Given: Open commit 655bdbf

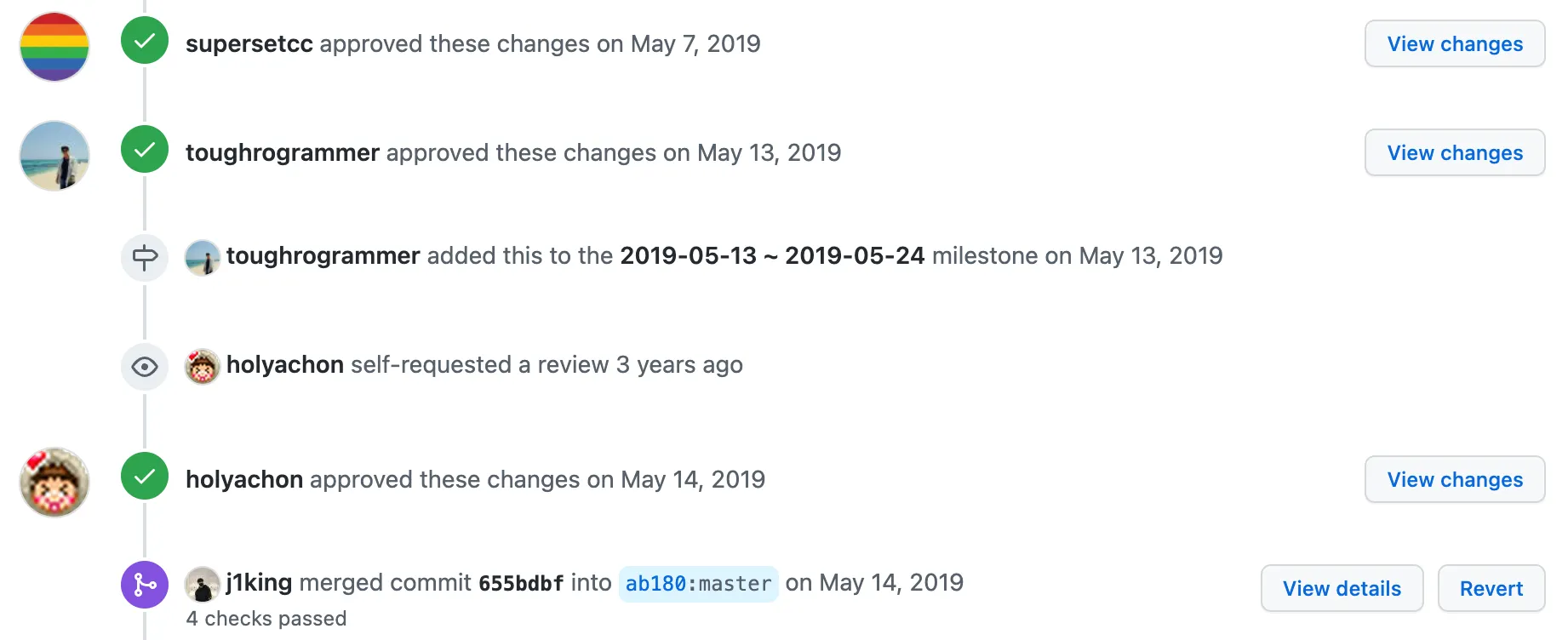Looking at the screenshot, I should coord(521,584).
